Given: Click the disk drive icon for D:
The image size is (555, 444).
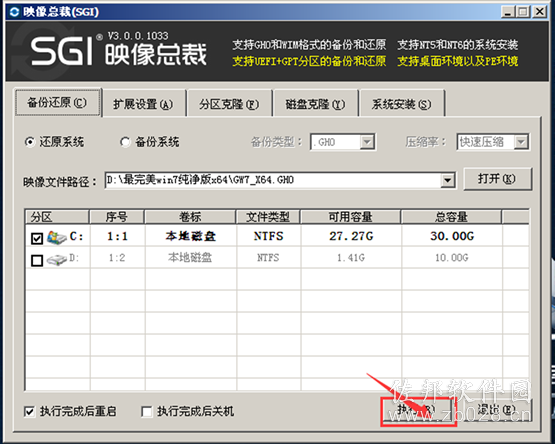Looking at the screenshot, I should 57,260.
